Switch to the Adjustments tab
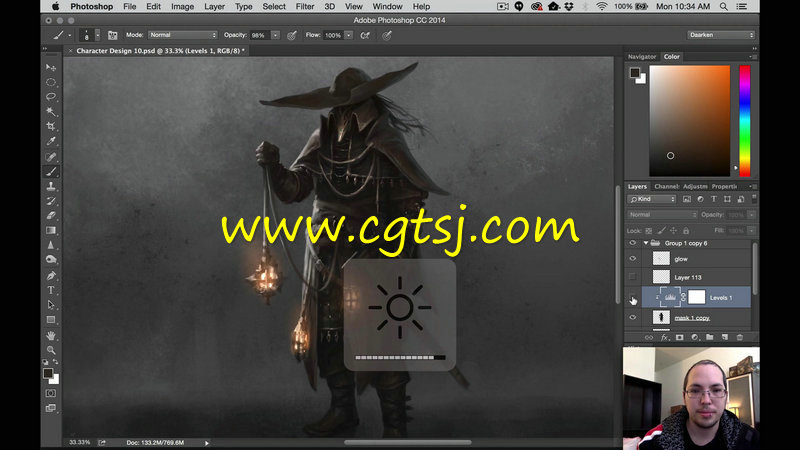This screenshot has height=450, width=800. 695,186
